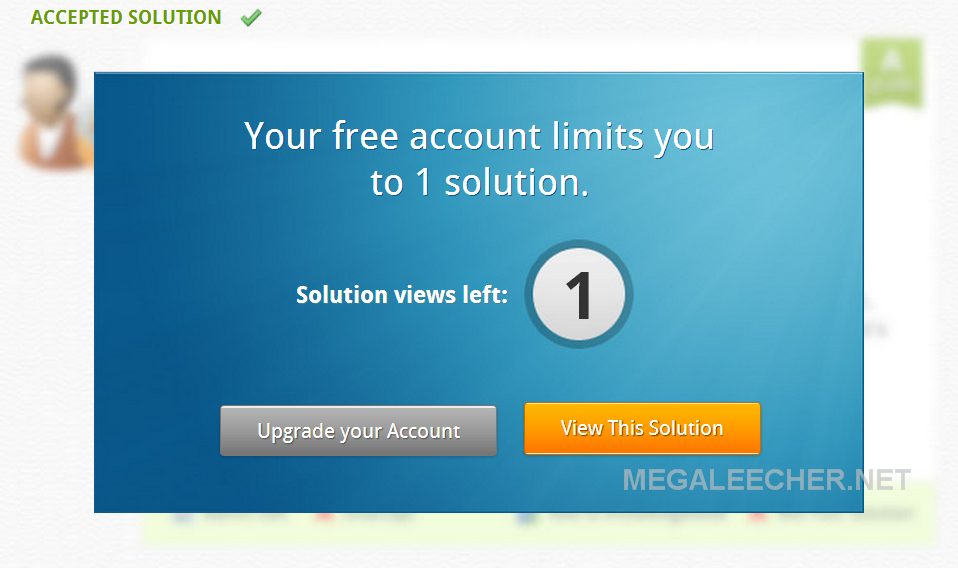Viewport: 958px width, 568px height.
Task: Click the first blurred blue icon below the dialog
Action: click(183, 518)
